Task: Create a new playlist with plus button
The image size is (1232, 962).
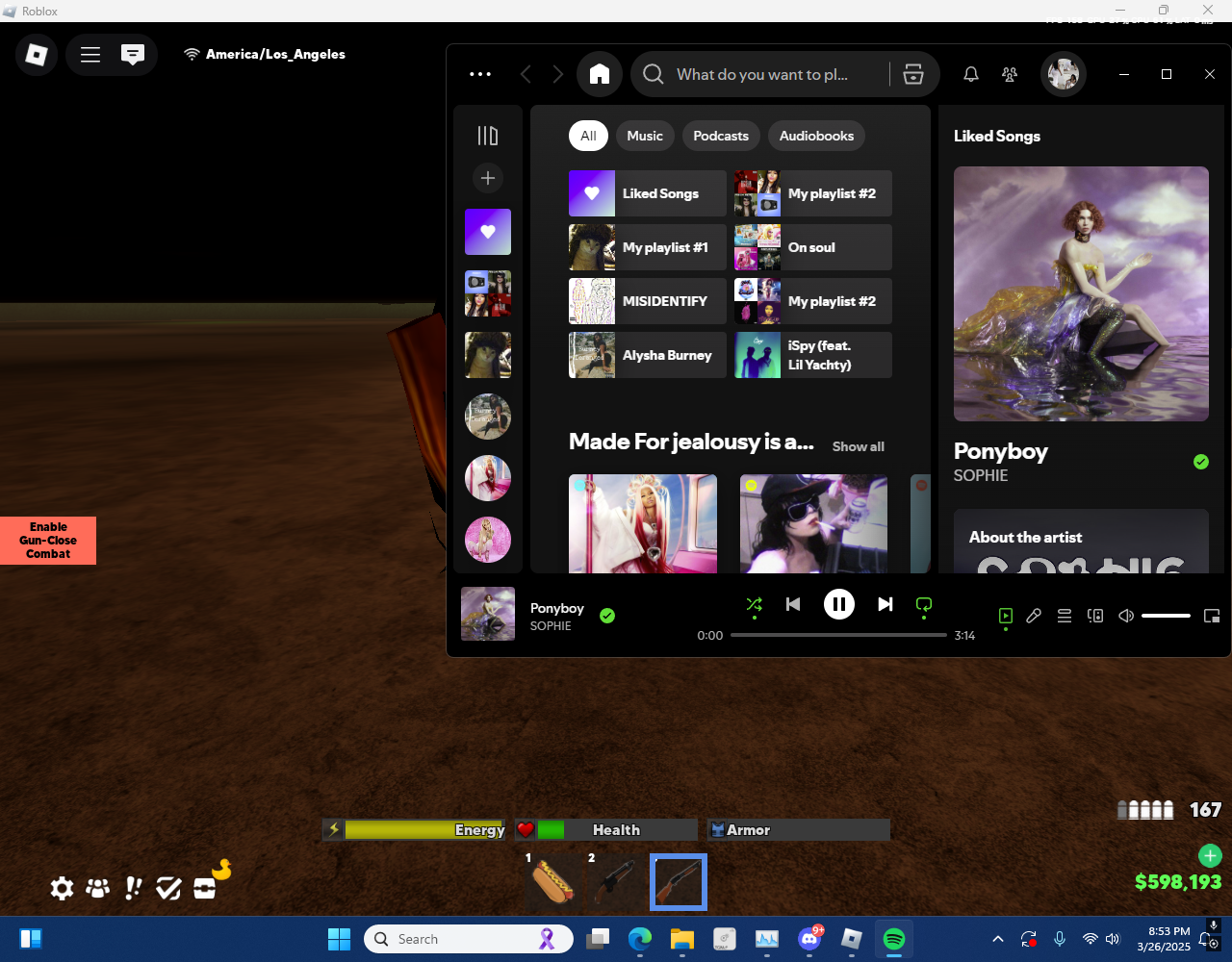Action: pos(488,178)
